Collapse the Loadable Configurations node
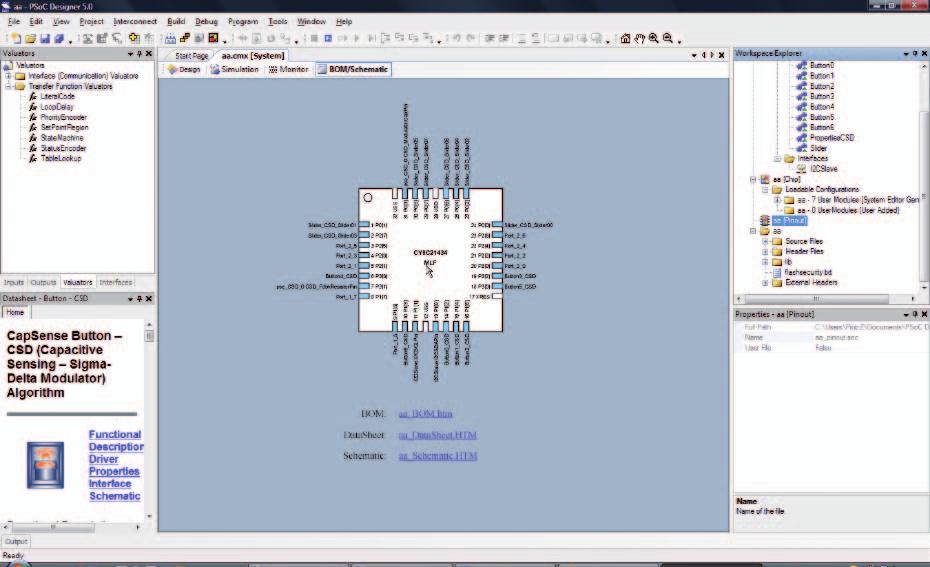Image resolution: width=930 pixels, height=567 pixels. 765,190
